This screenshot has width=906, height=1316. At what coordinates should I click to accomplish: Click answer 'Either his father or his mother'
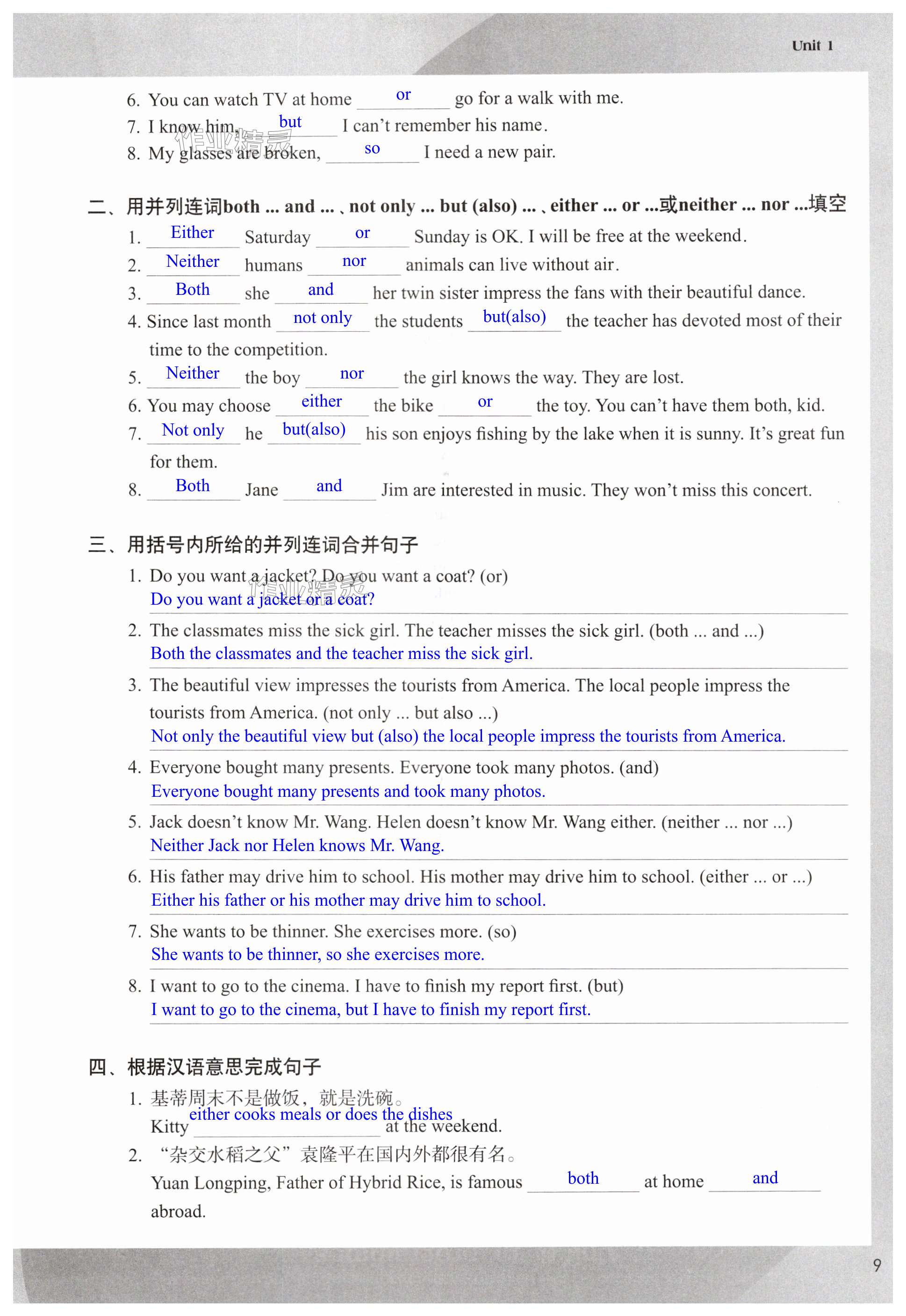pyautogui.click(x=349, y=901)
